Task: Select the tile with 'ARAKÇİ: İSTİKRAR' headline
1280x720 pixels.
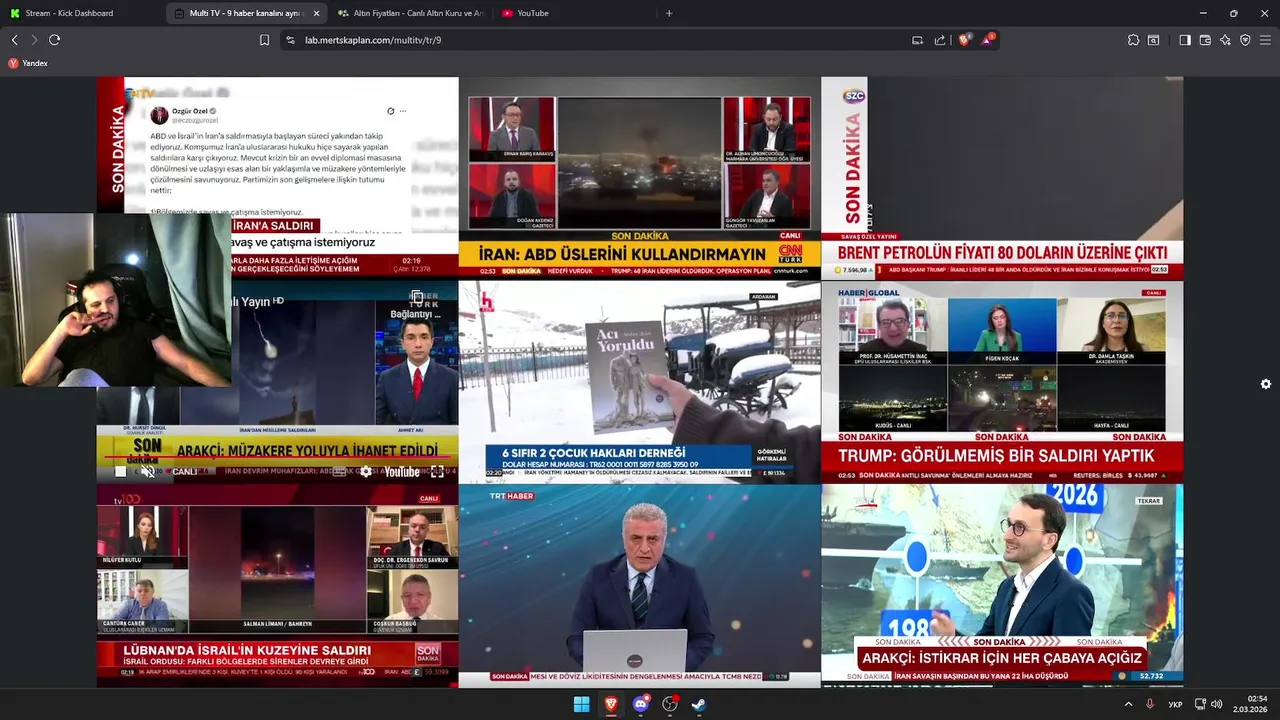Action: 1002,585
